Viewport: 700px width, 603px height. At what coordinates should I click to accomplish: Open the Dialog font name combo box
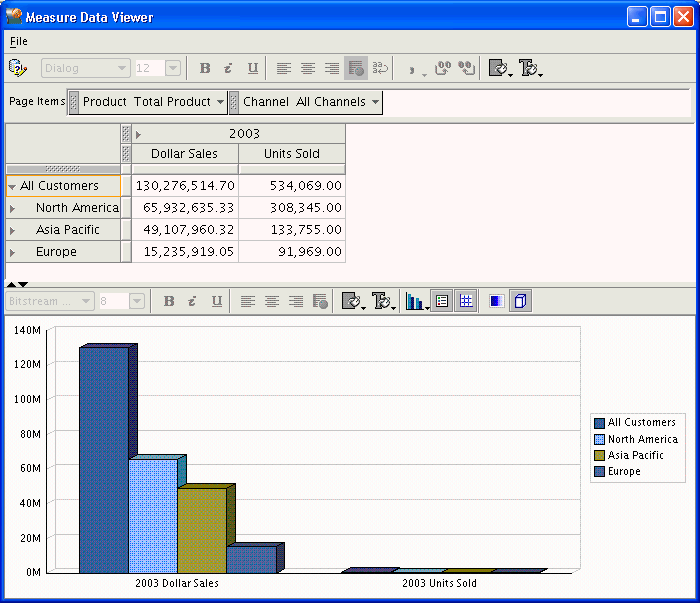(86, 68)
